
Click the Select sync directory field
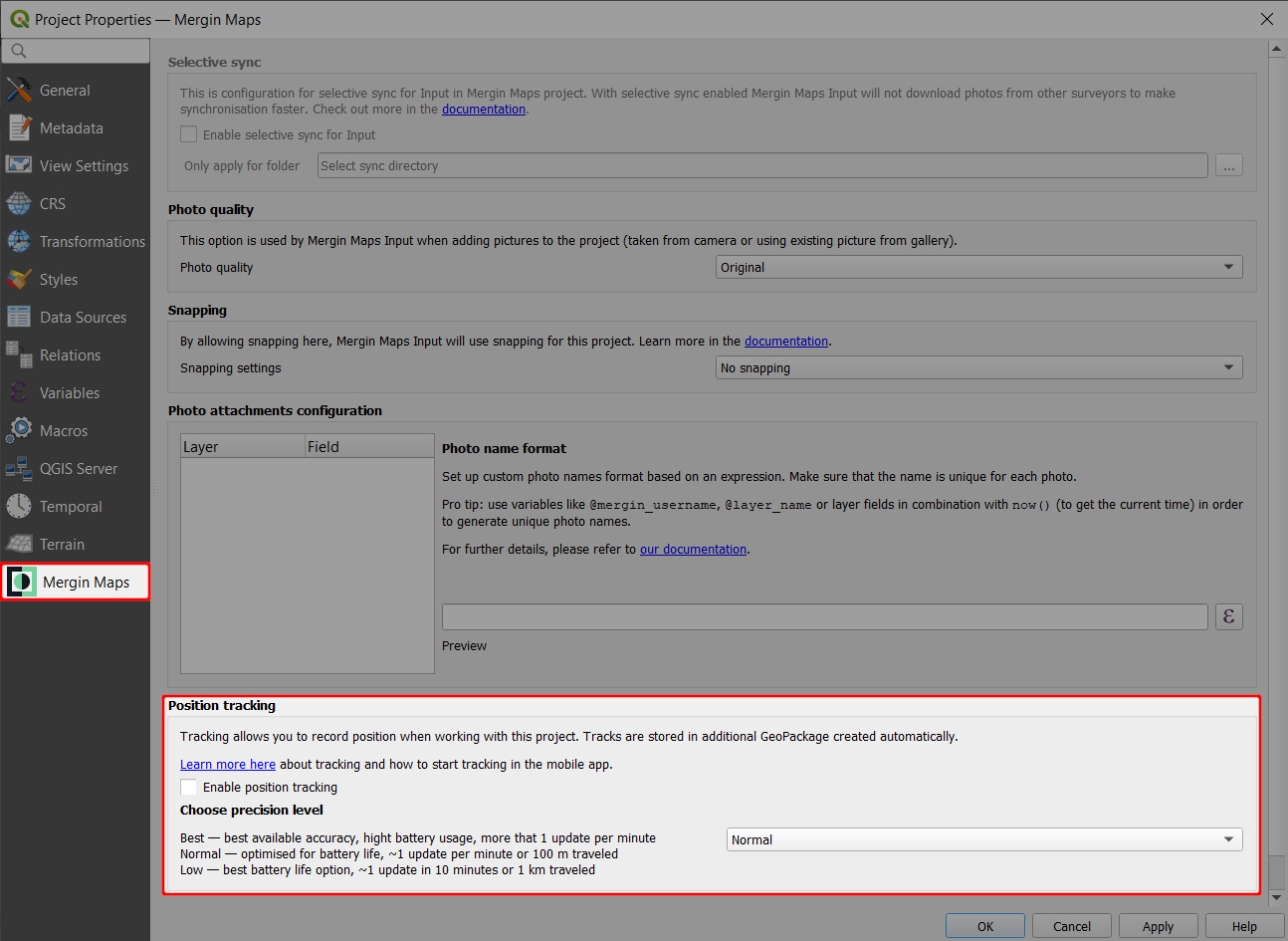click(x=762, y=165)
